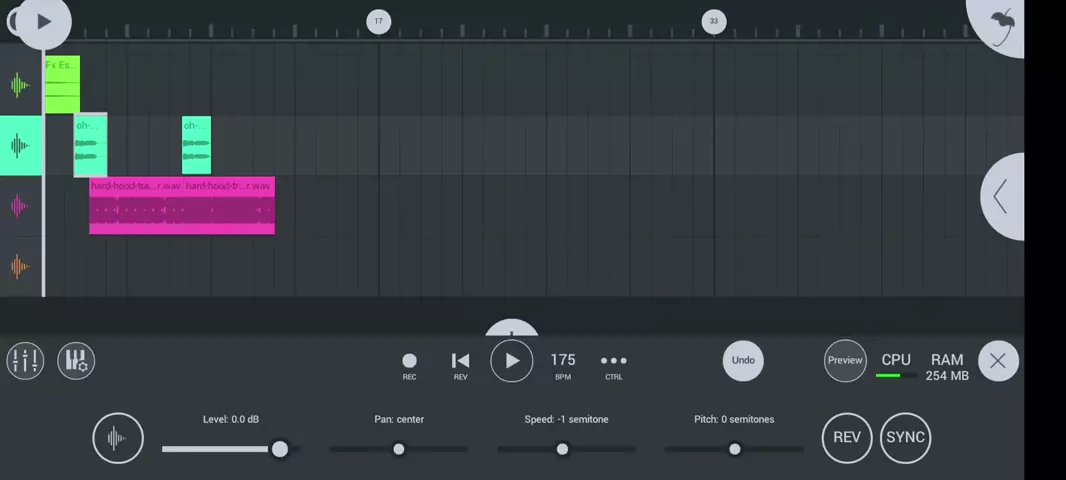
Task: Click the 175 BPM tempo value
Action: tap(563, 361)
